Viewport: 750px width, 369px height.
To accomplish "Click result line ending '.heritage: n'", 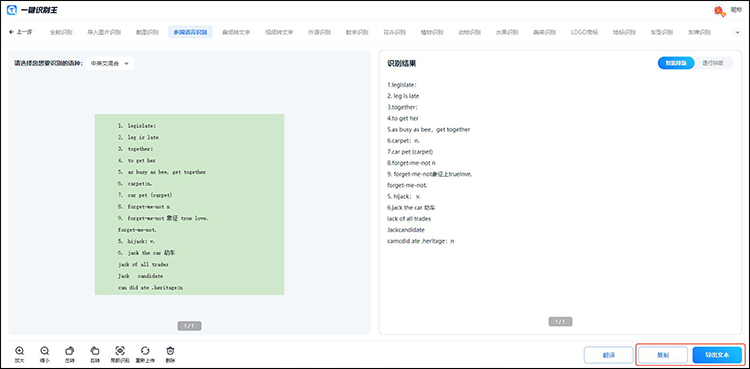I will [420, 241].
